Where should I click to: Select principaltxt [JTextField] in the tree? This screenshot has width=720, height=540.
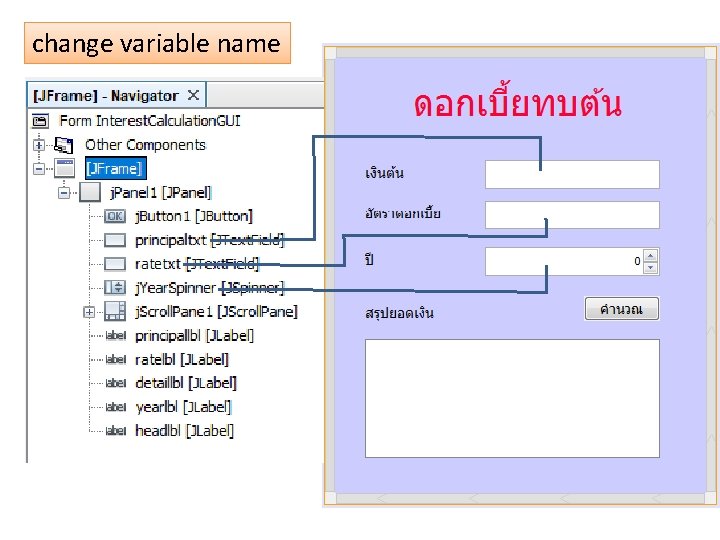coord(209,240)
